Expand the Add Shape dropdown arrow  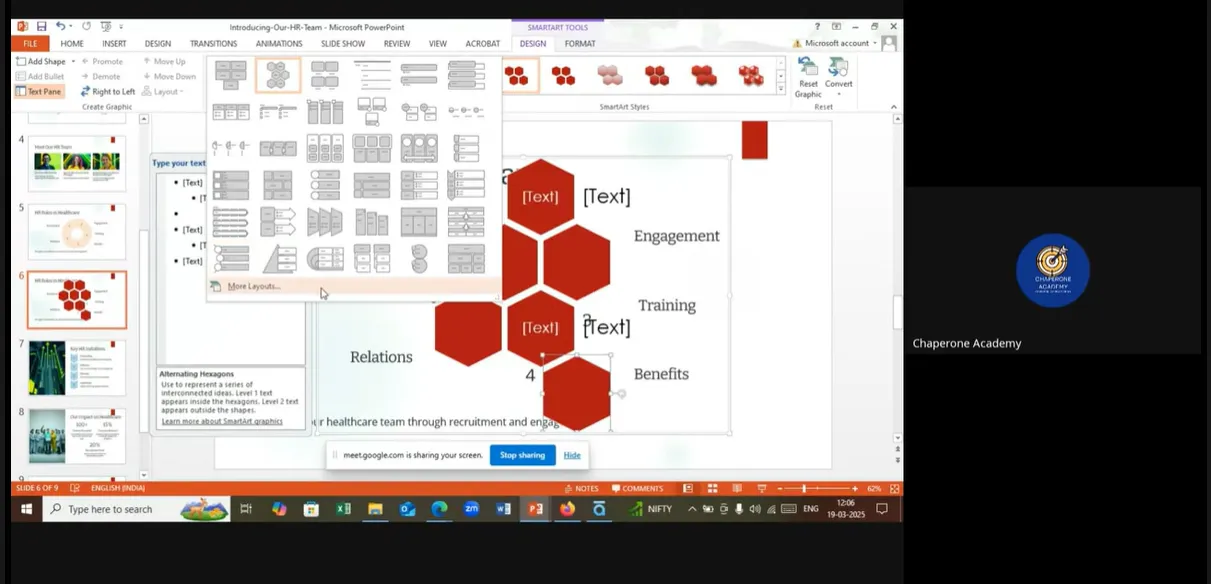coord(73,62)
